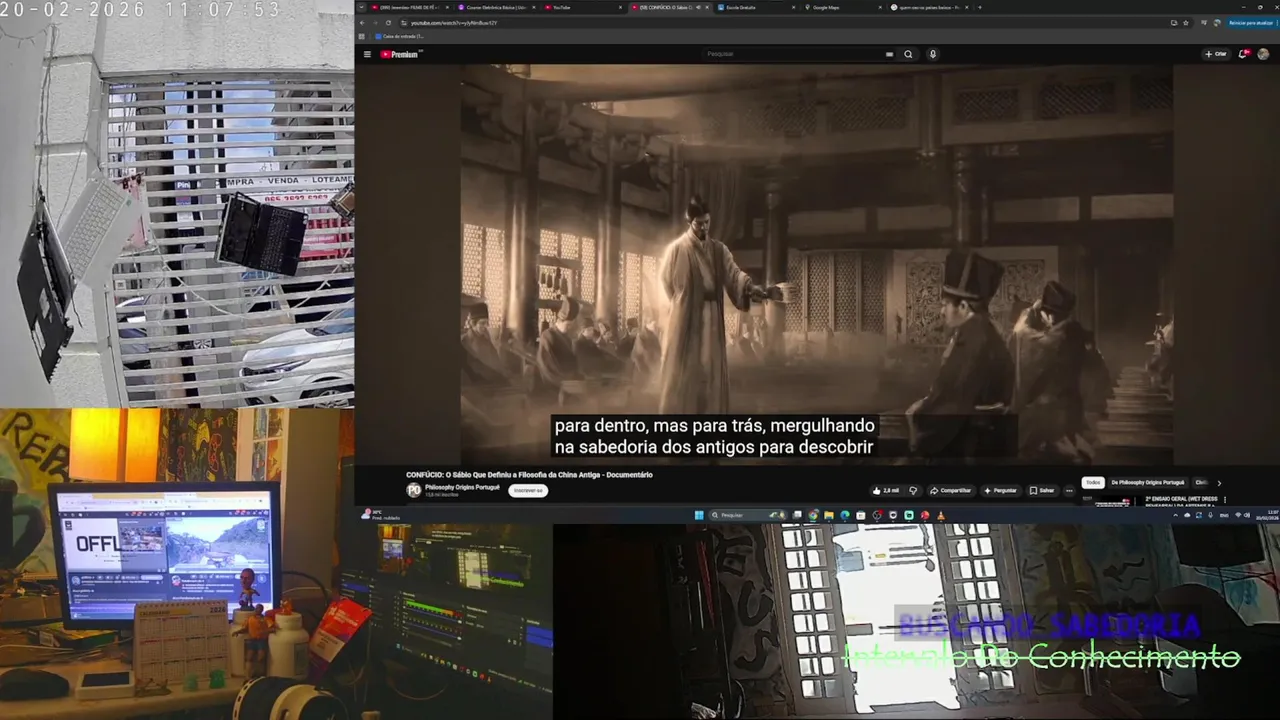Viewport: 1280px width, 720px height.
Task: Click the Compartilhar share button
Action: pyautogui.click(x=950, y=490)
